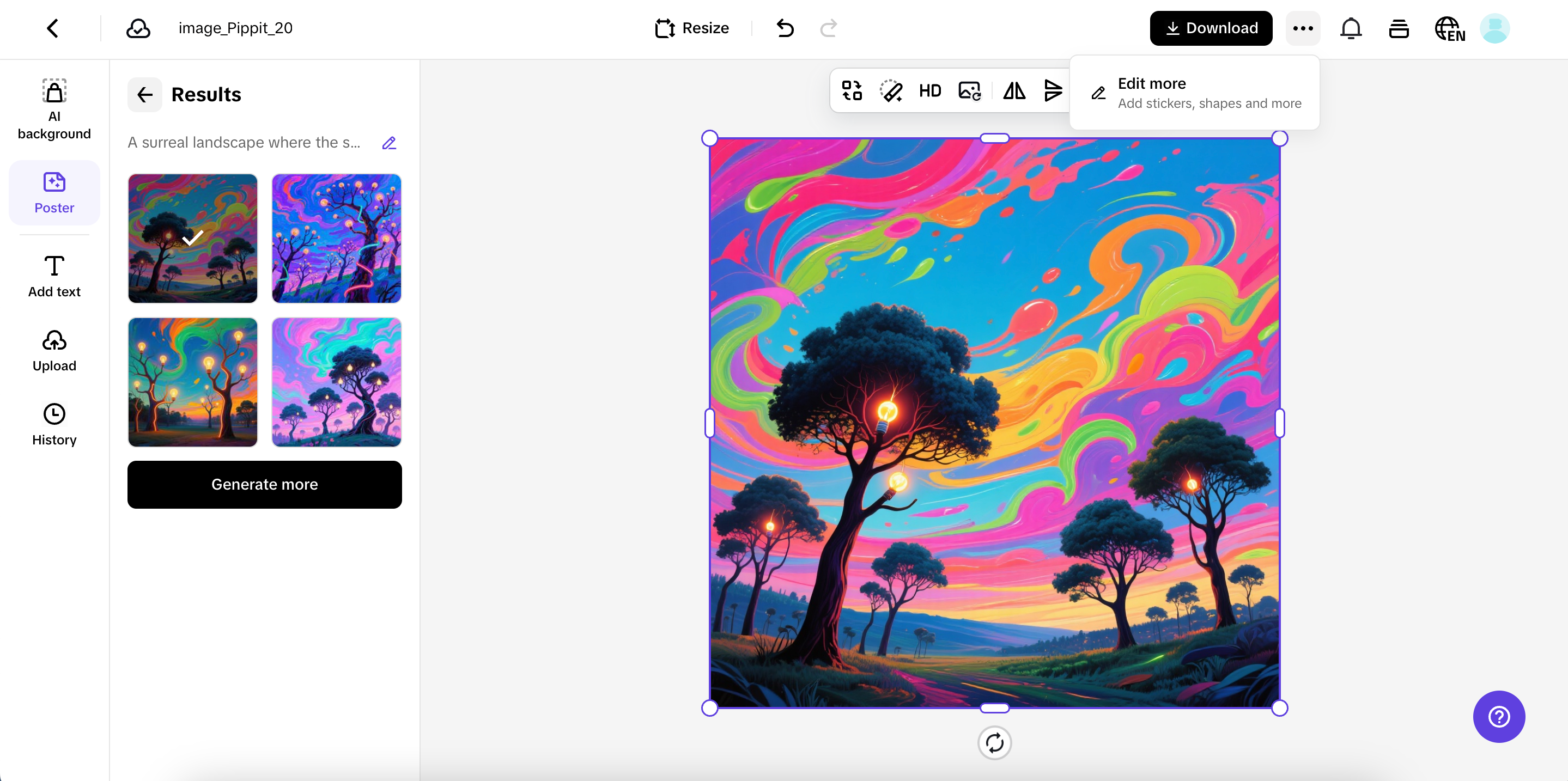Click the redo arrow
The image size is (1568, 781).
(829, 28)
